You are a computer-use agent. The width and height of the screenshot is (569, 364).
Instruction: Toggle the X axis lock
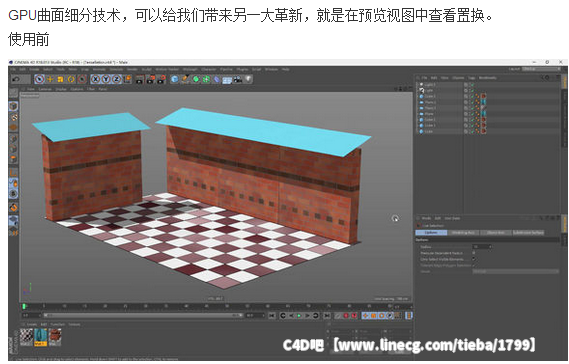(x=95, y=79)
